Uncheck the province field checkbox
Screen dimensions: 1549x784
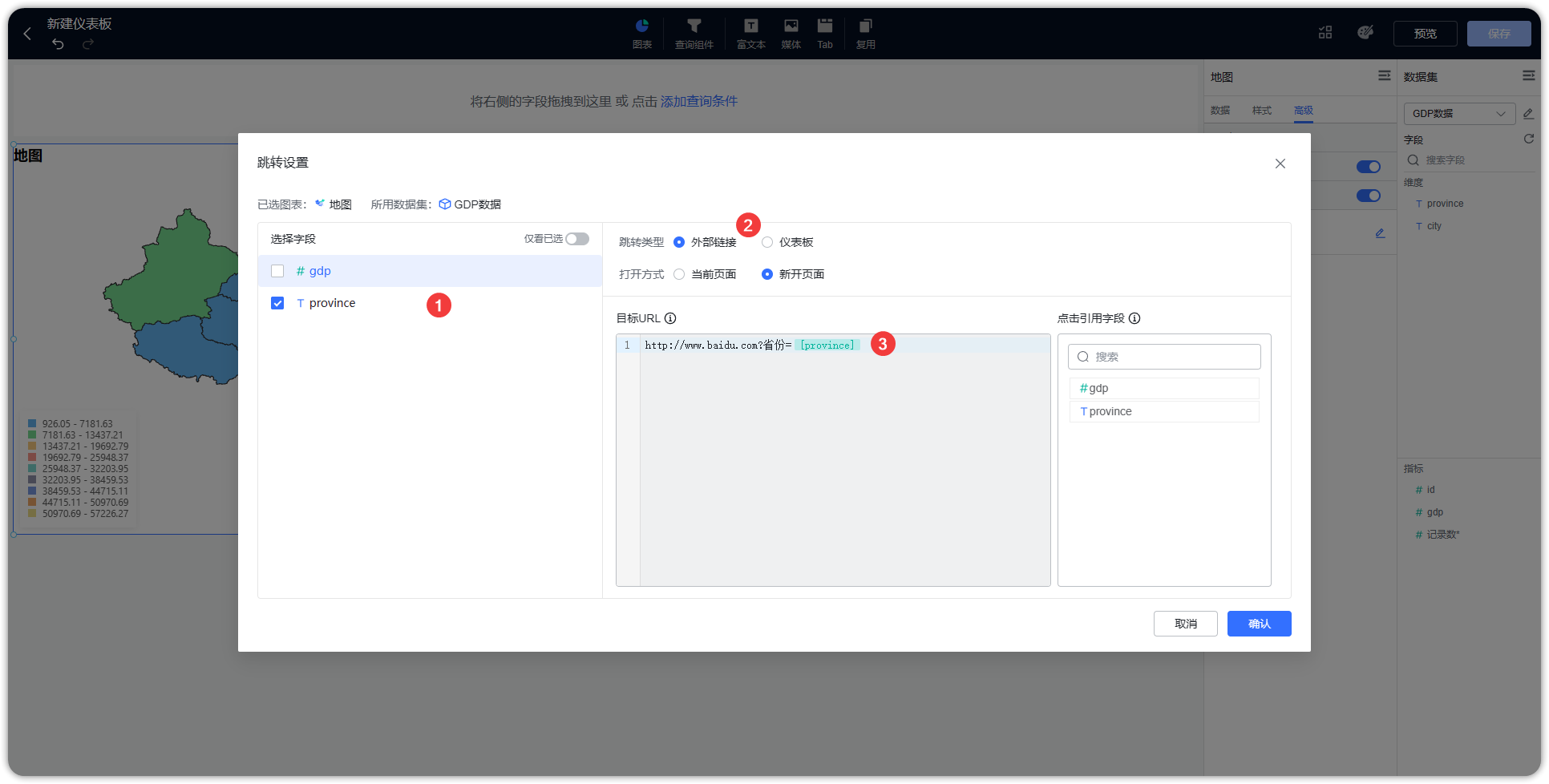point(277,303)
